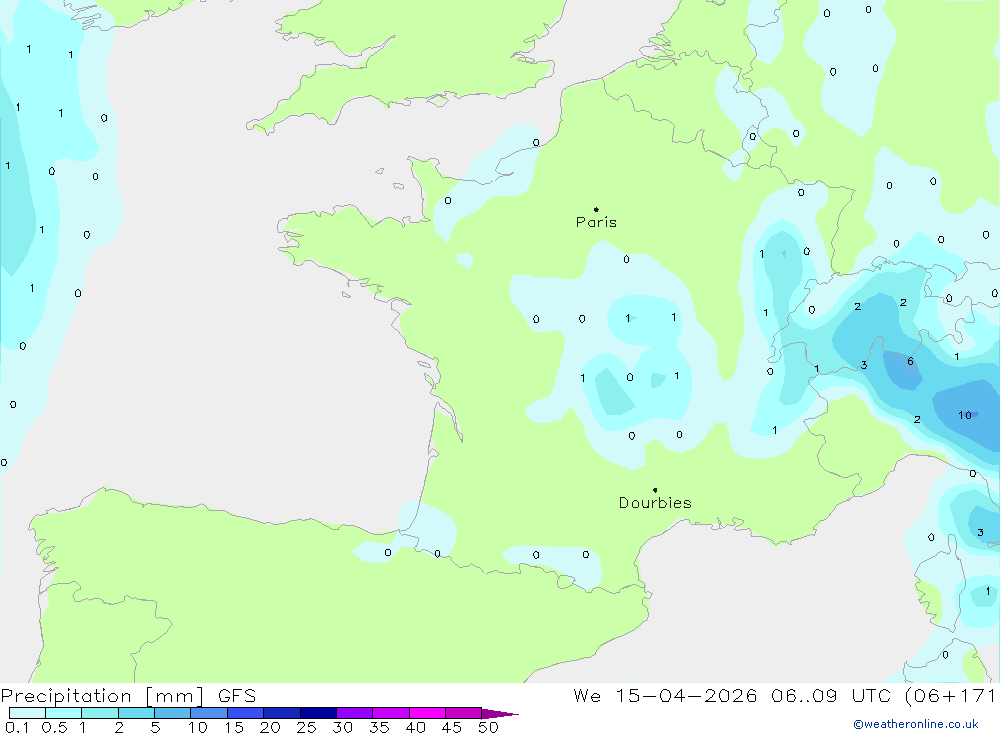
Task: Pick the 0.1–0.5 mm legend swatch
Action: tap(27, 713)
